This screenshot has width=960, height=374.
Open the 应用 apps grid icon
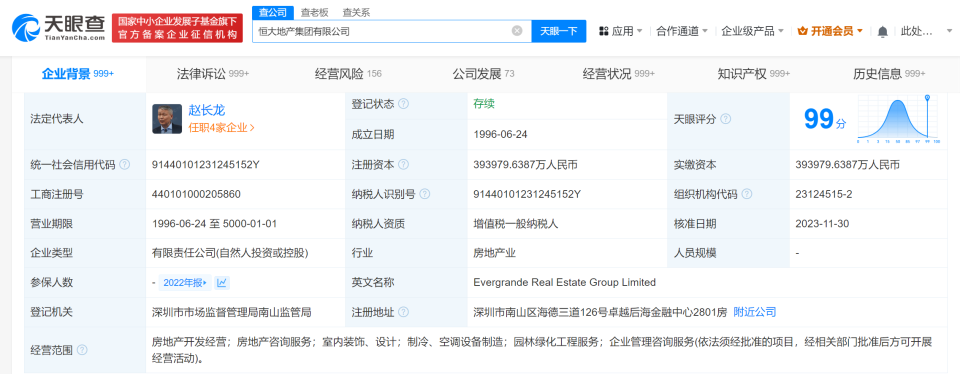pos(604,31)
